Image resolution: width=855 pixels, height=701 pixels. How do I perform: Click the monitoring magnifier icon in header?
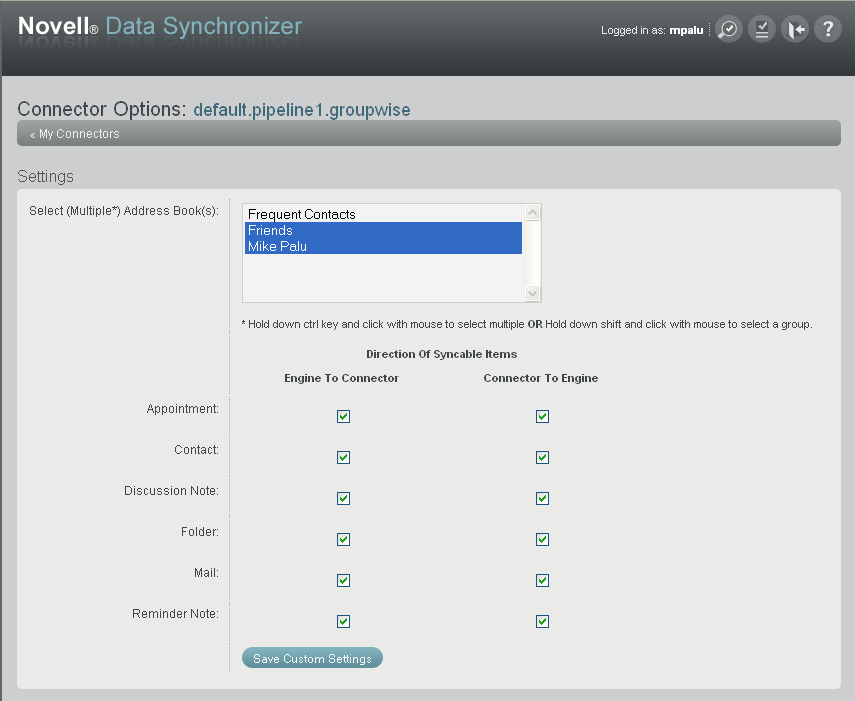click(728, 29)
